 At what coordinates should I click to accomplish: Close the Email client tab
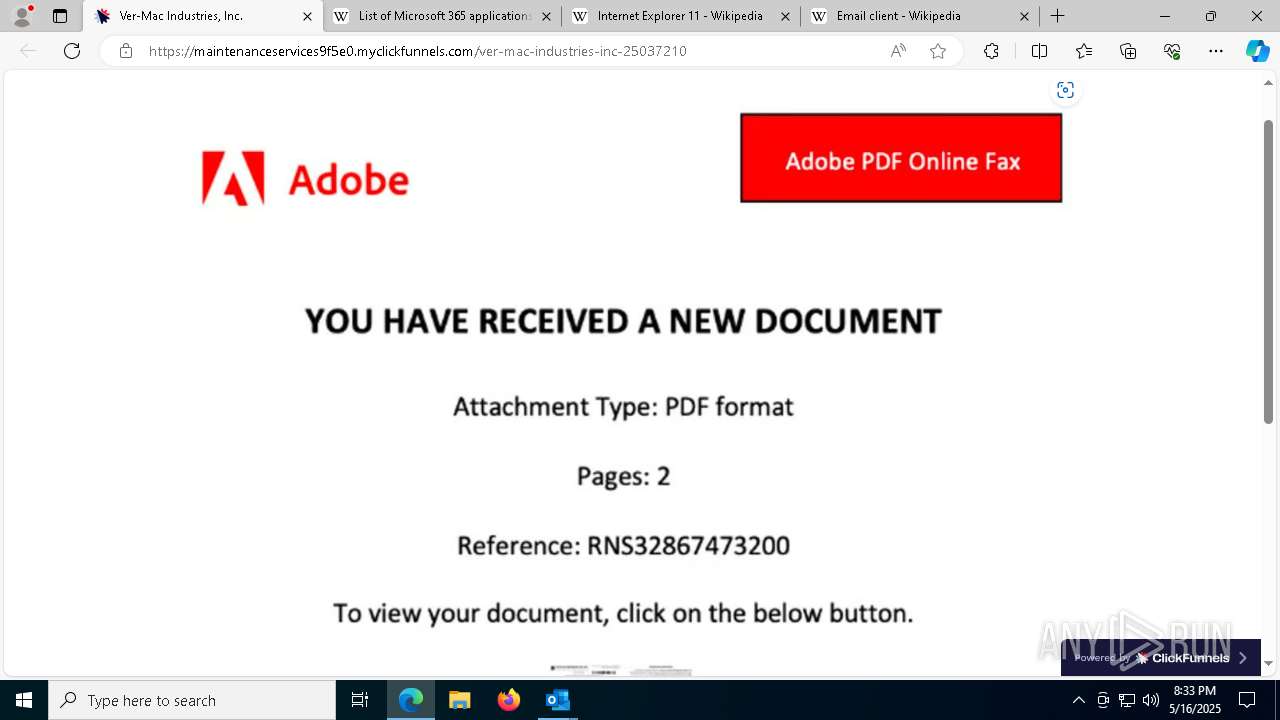1024,16
